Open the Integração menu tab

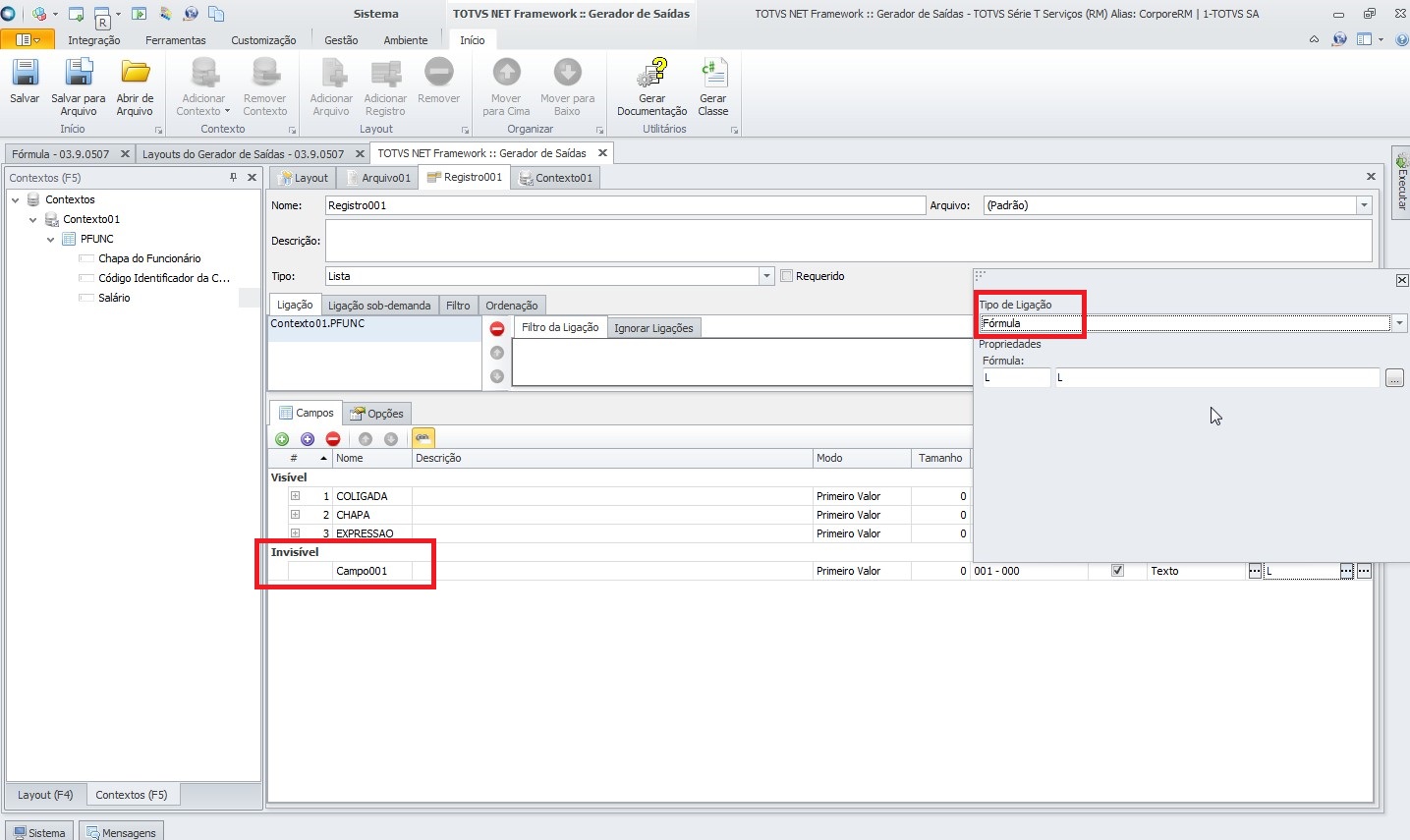[93, 40]
